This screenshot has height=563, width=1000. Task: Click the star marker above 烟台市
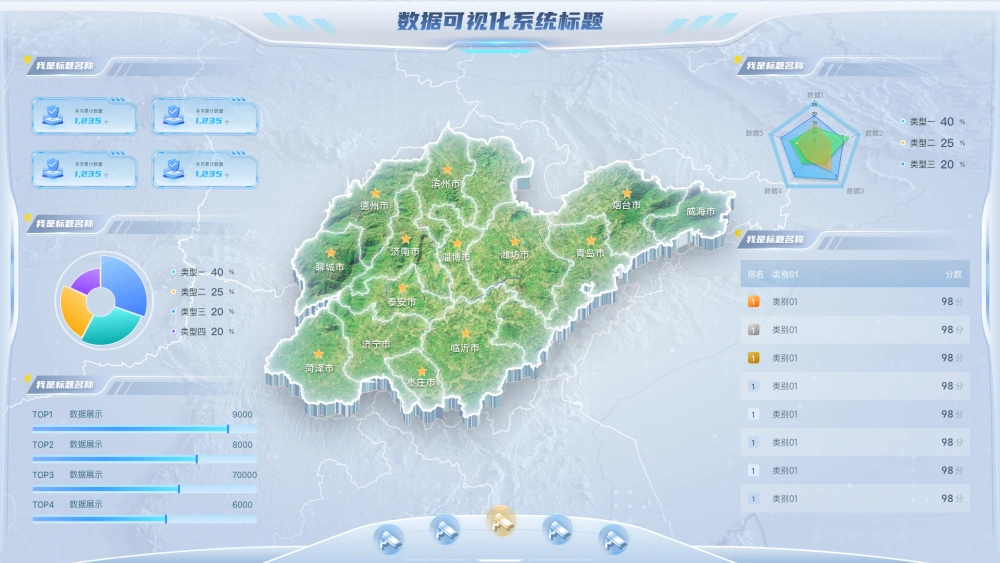[x=627, y=193]
